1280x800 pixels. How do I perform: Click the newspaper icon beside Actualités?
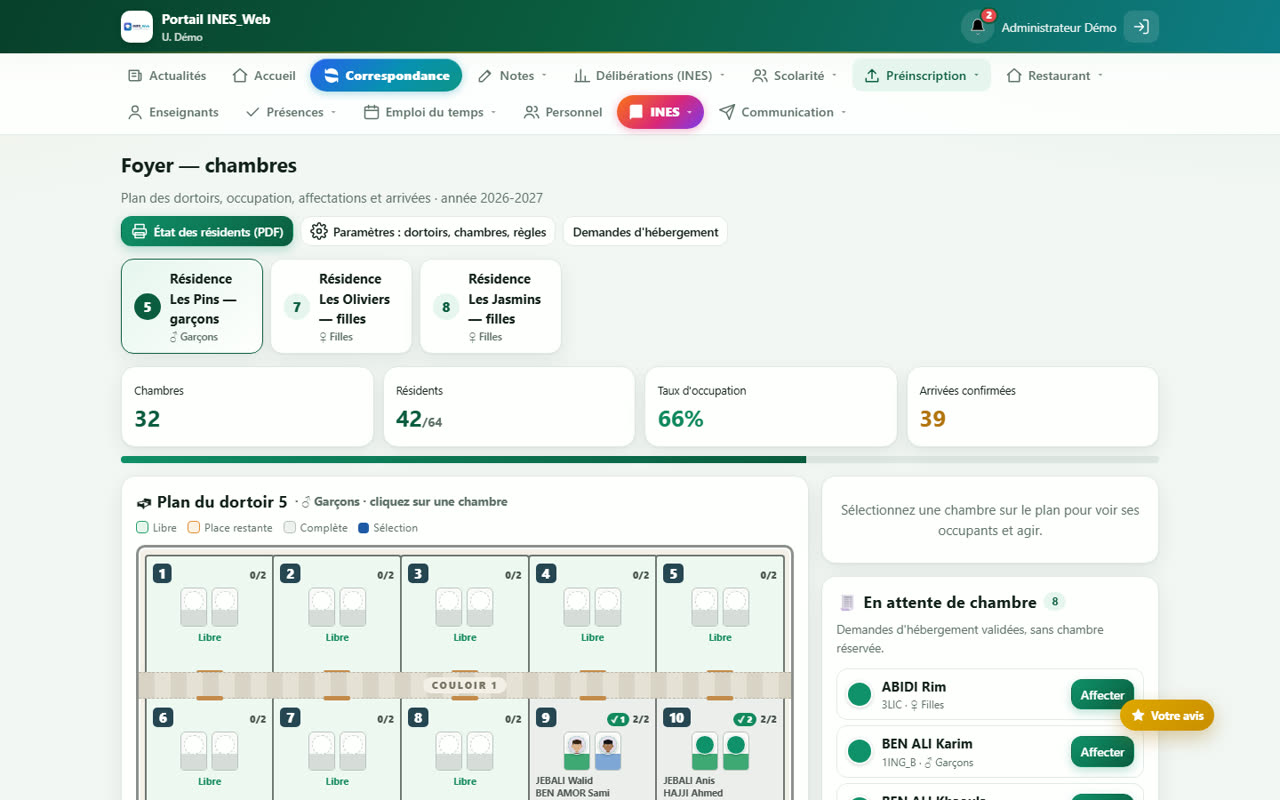click(135, 76)
